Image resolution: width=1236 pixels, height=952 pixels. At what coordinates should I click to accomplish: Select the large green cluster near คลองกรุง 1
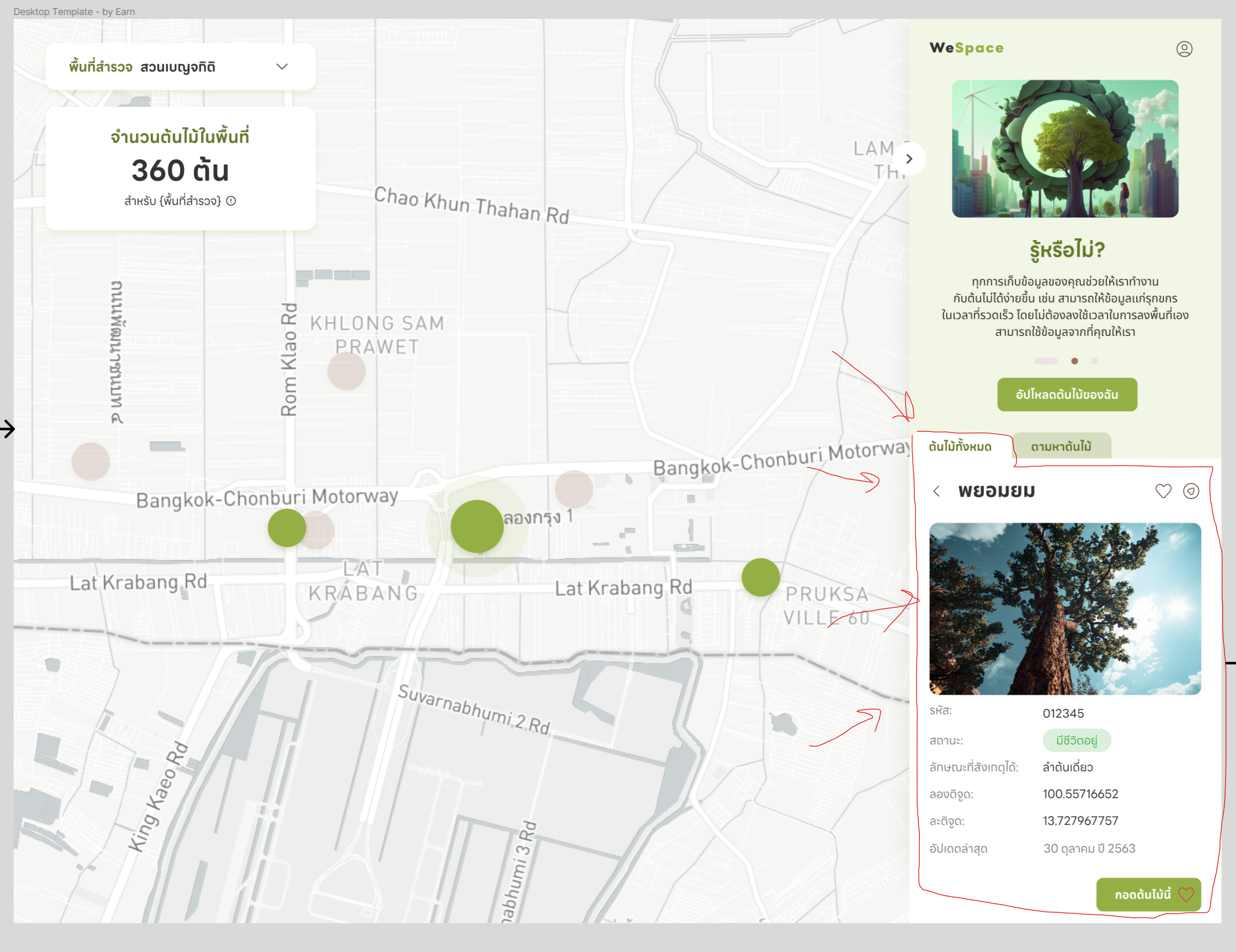click(x=477, y=526)
